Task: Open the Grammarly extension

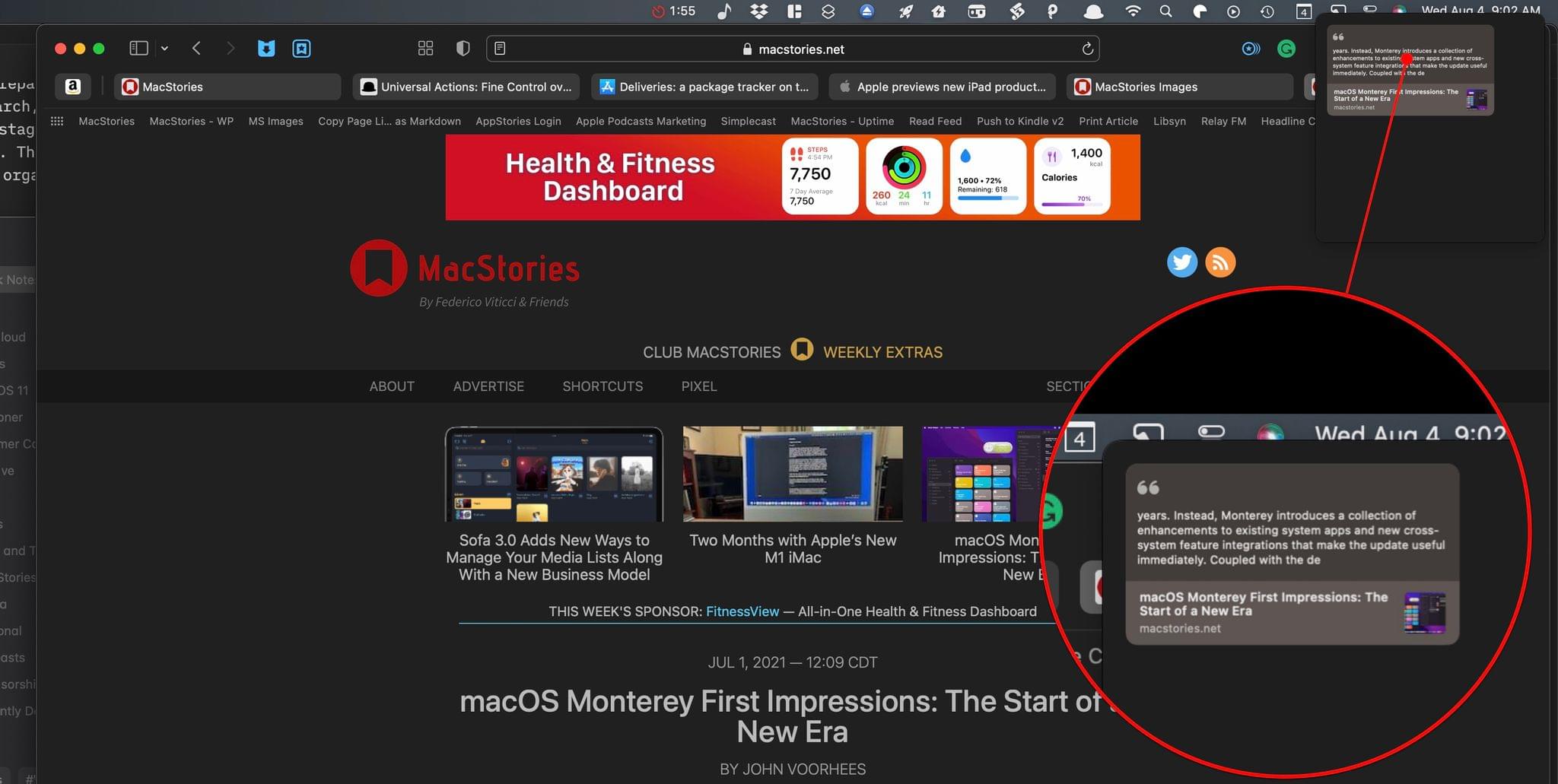Action: (1286, 49)
